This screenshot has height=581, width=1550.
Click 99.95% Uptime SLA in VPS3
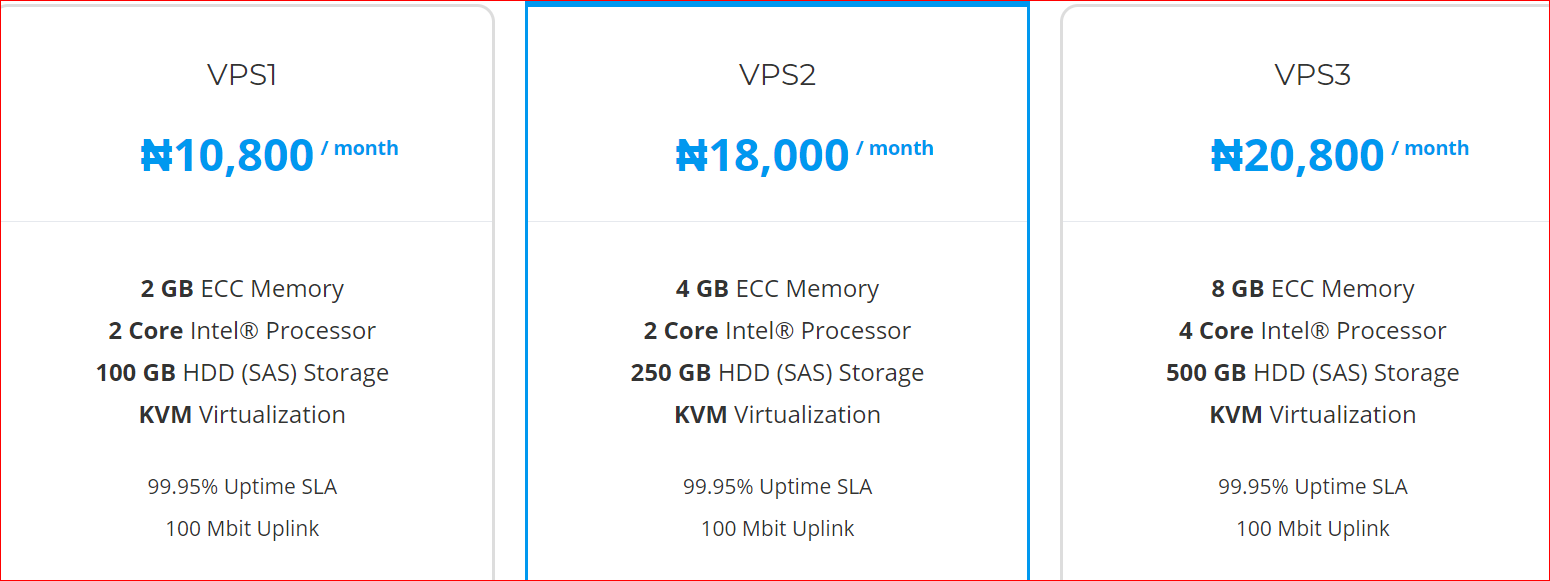(1312, 487)
